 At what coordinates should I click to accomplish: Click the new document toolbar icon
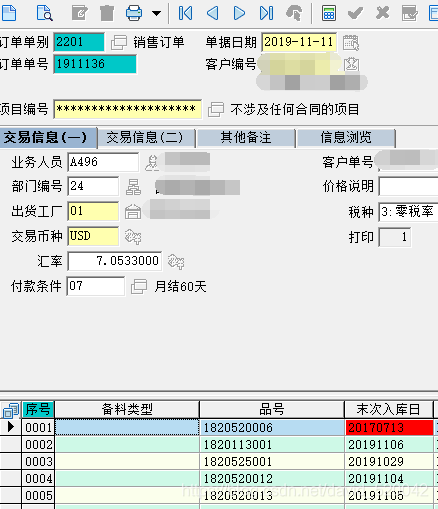(8, 13)
